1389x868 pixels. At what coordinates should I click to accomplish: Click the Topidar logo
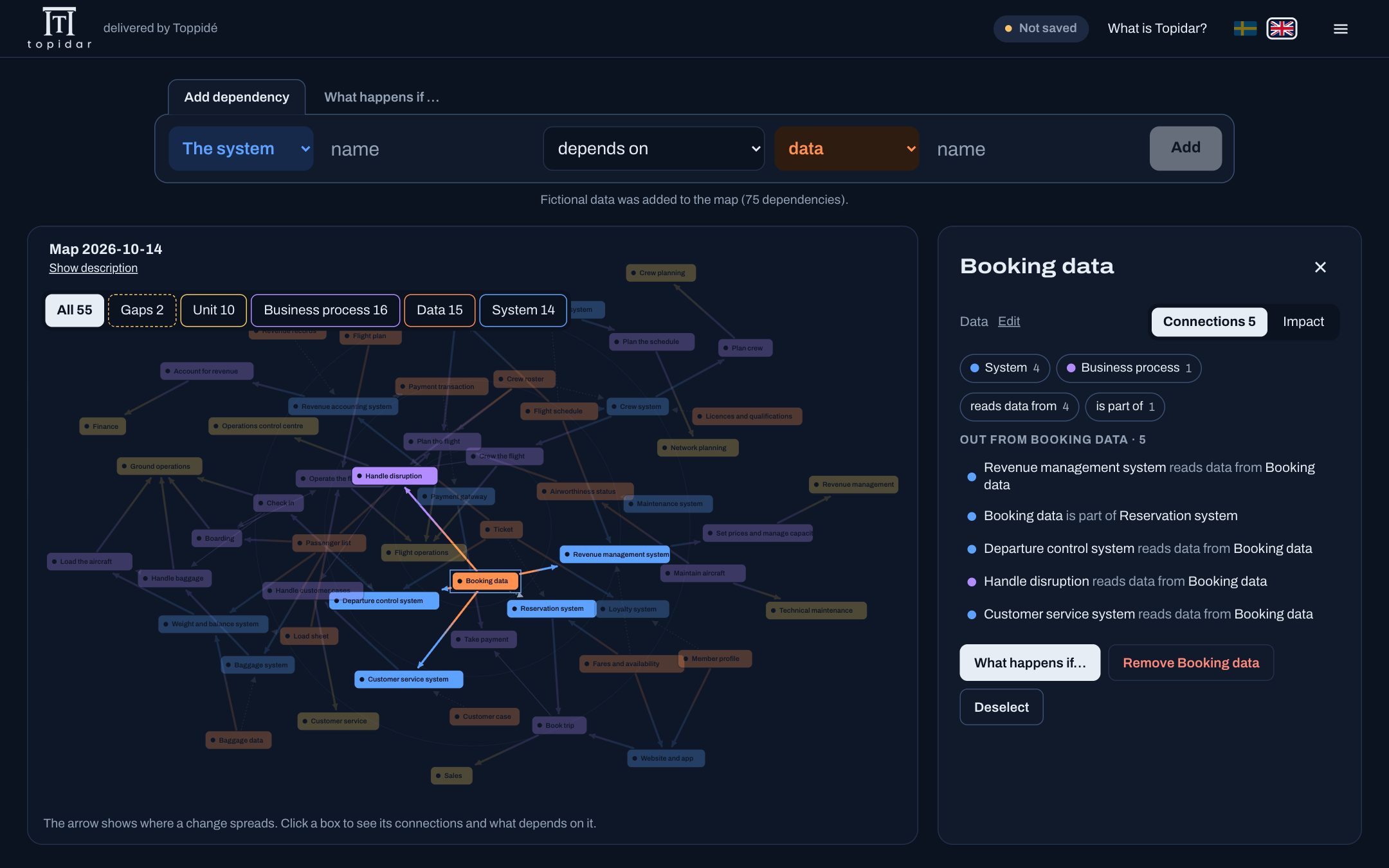(x=59, y=28)
